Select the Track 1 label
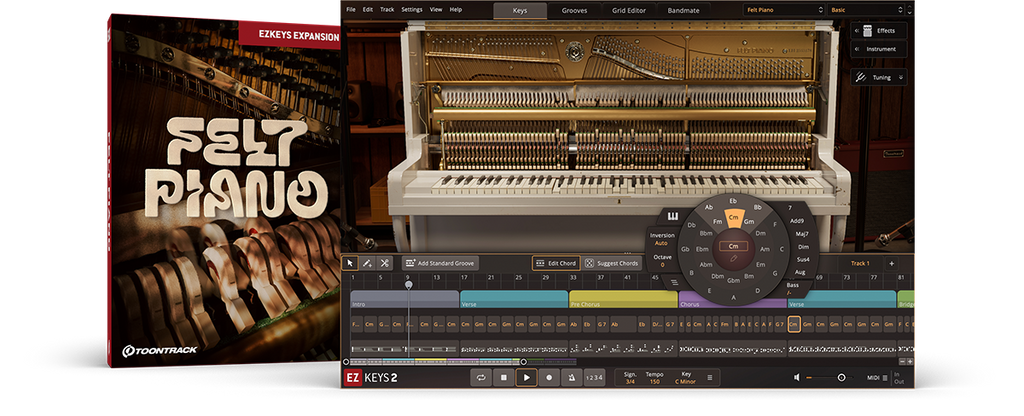Screen dimensions: 1024x416 (859, 263)
